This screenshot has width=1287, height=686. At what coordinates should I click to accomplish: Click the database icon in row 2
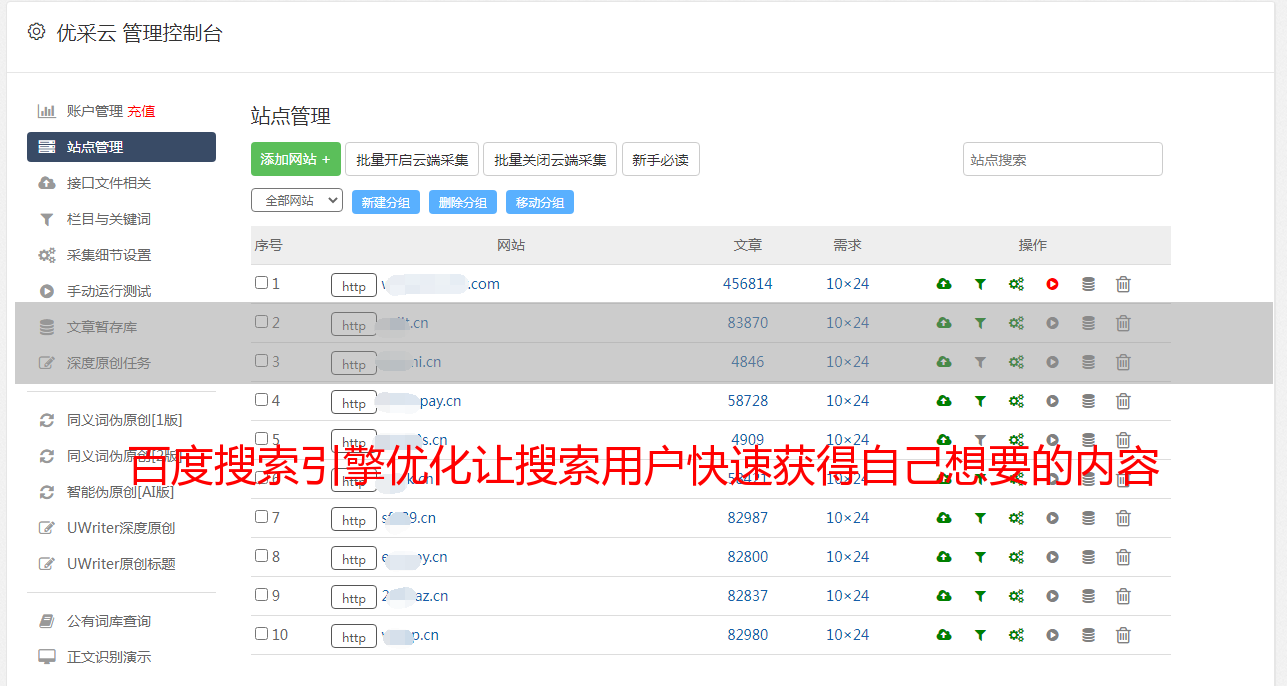[x=1088, y=323]
